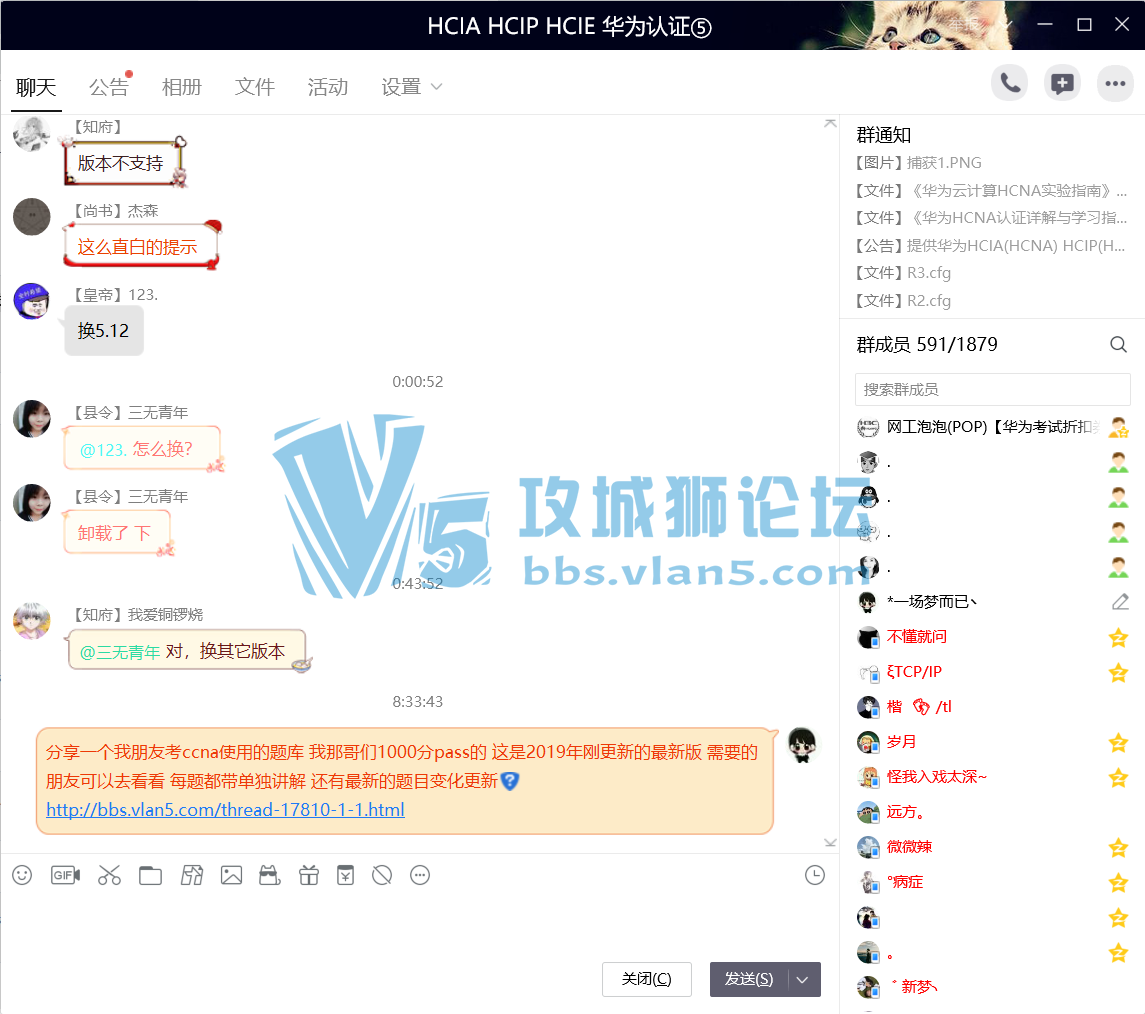1145x1014 pixels.
Task: Click the pencil edit icon beside *一场梦而已丶
Action: point(1120,602)
